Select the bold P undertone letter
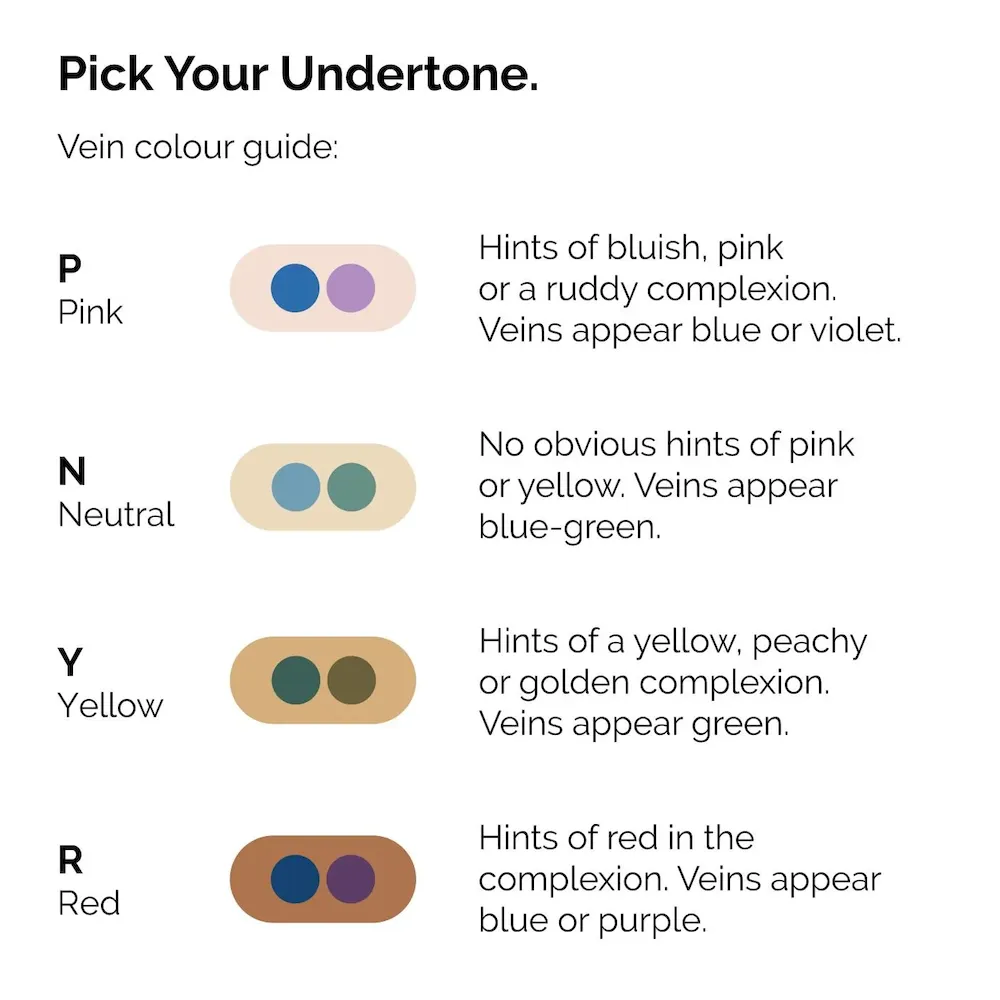 (x=70, y=268)
